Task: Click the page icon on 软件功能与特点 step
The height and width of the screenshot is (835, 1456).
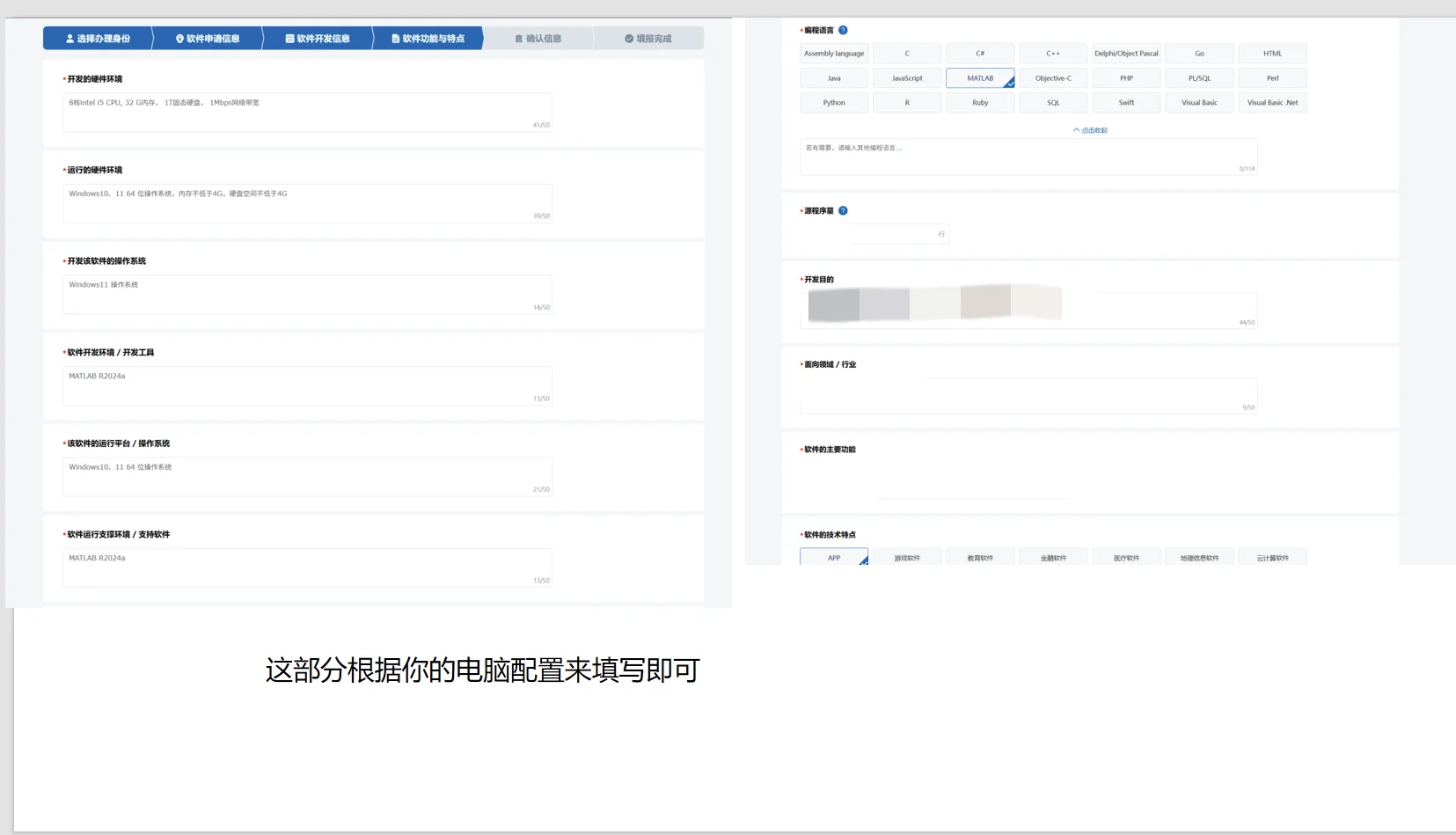Action: pos(394,38)
